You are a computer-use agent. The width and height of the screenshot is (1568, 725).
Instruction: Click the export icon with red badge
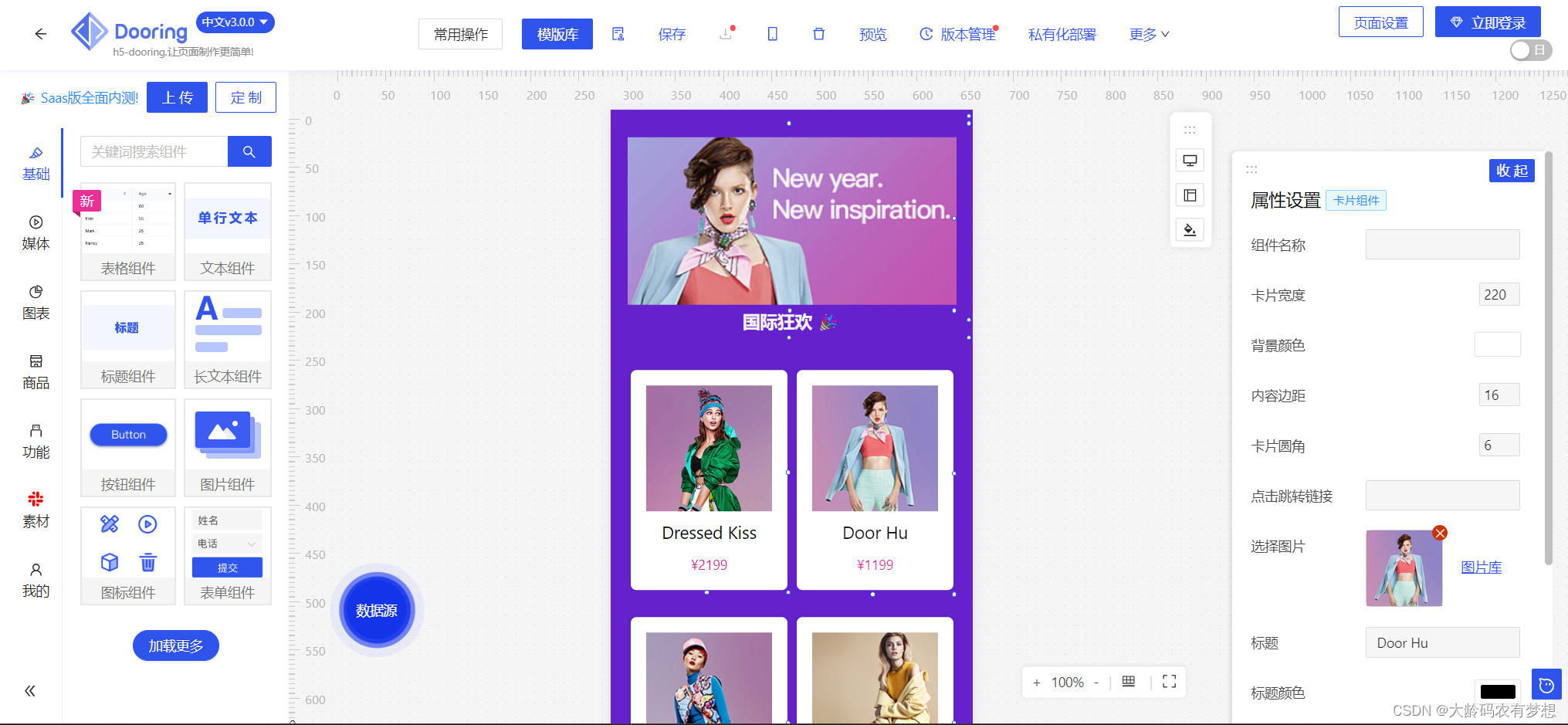[x=726, y=34]
